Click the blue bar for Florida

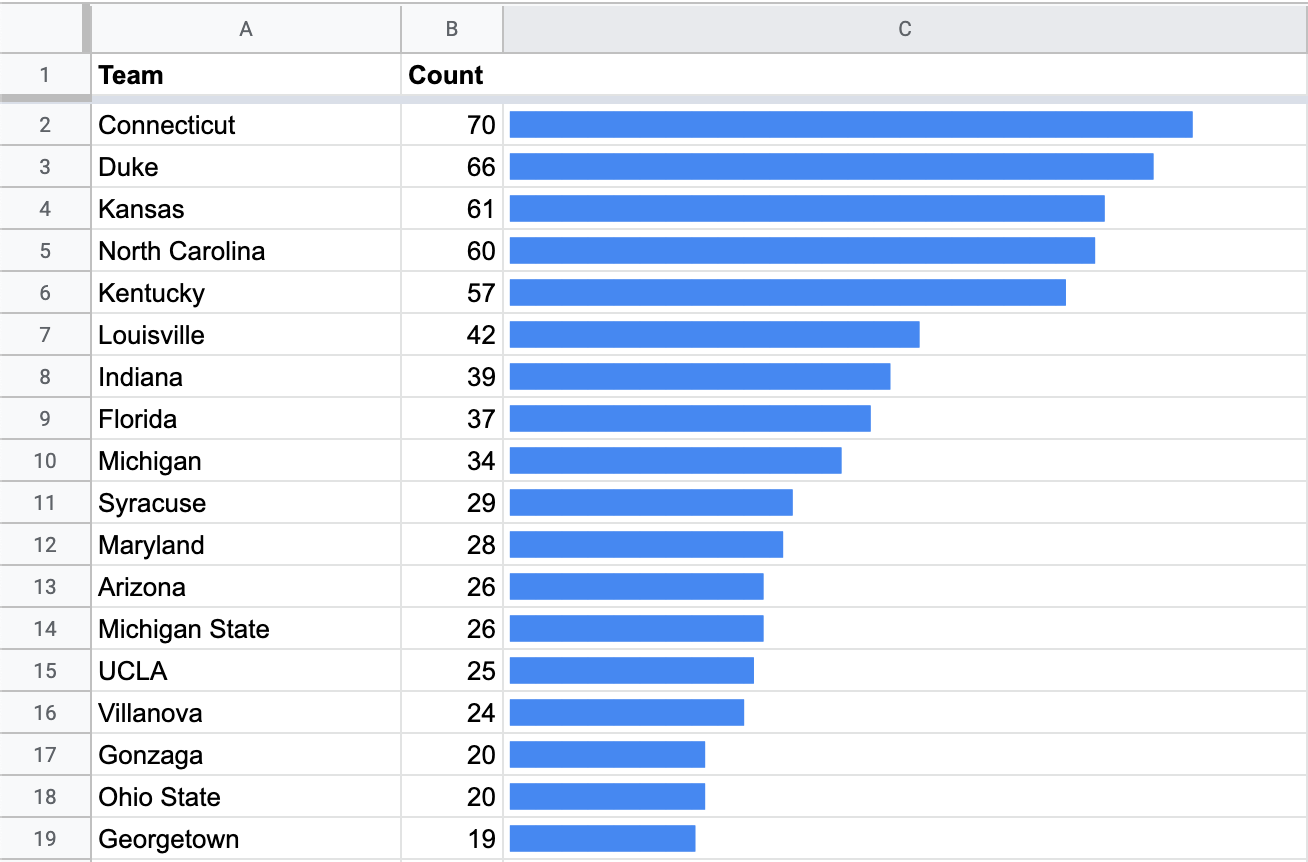click(x=690, y=419)
